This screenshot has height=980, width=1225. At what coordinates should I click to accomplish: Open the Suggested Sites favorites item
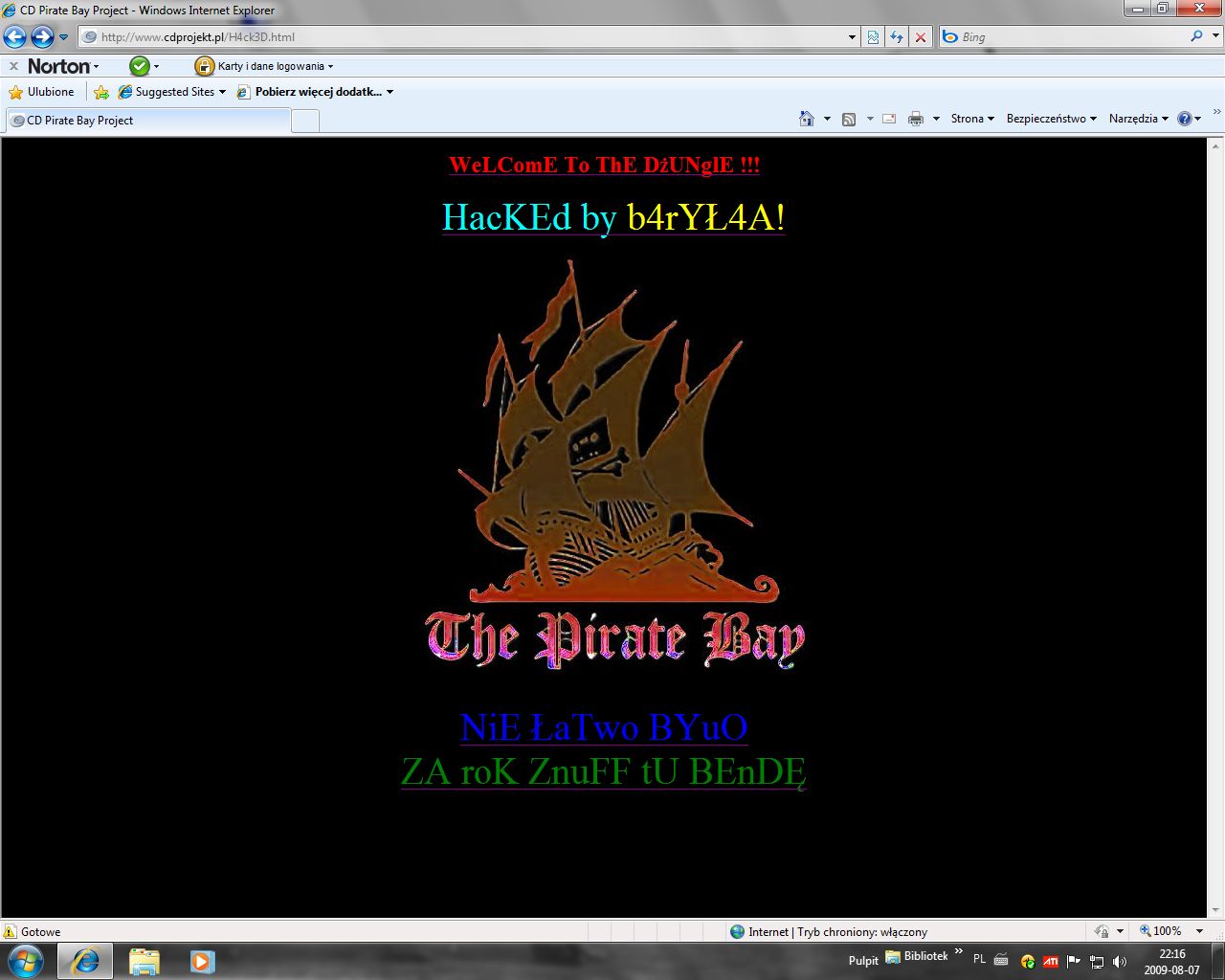[x=172, y=92]
